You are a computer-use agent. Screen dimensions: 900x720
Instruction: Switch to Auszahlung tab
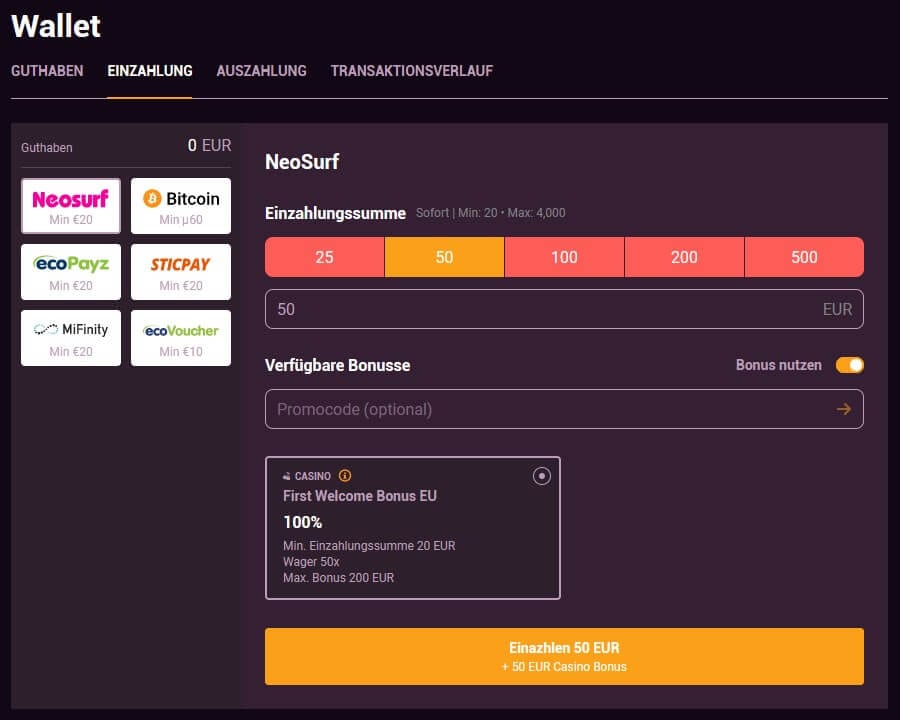point(261,71)
